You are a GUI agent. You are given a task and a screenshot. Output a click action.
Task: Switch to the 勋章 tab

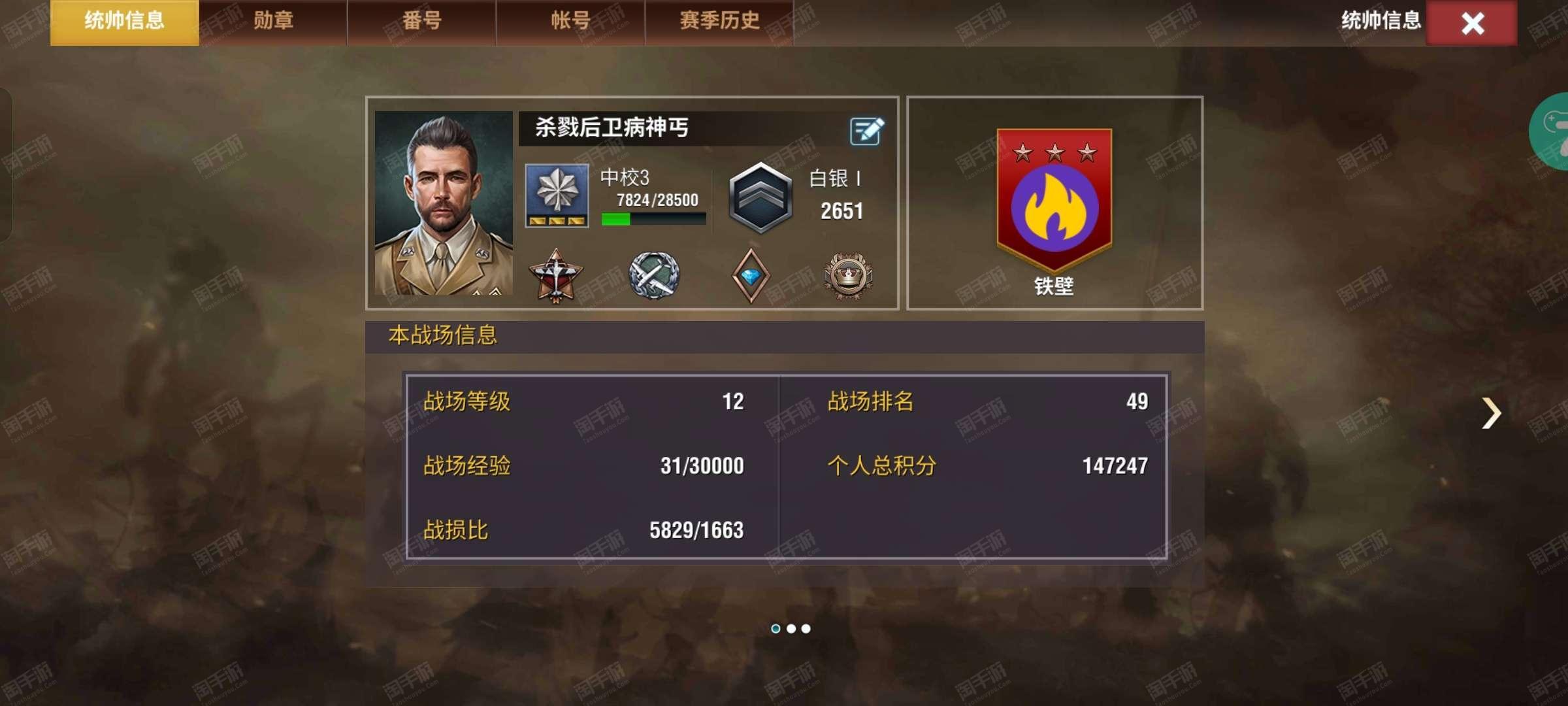pyautogui.click(x=273, y=22)
